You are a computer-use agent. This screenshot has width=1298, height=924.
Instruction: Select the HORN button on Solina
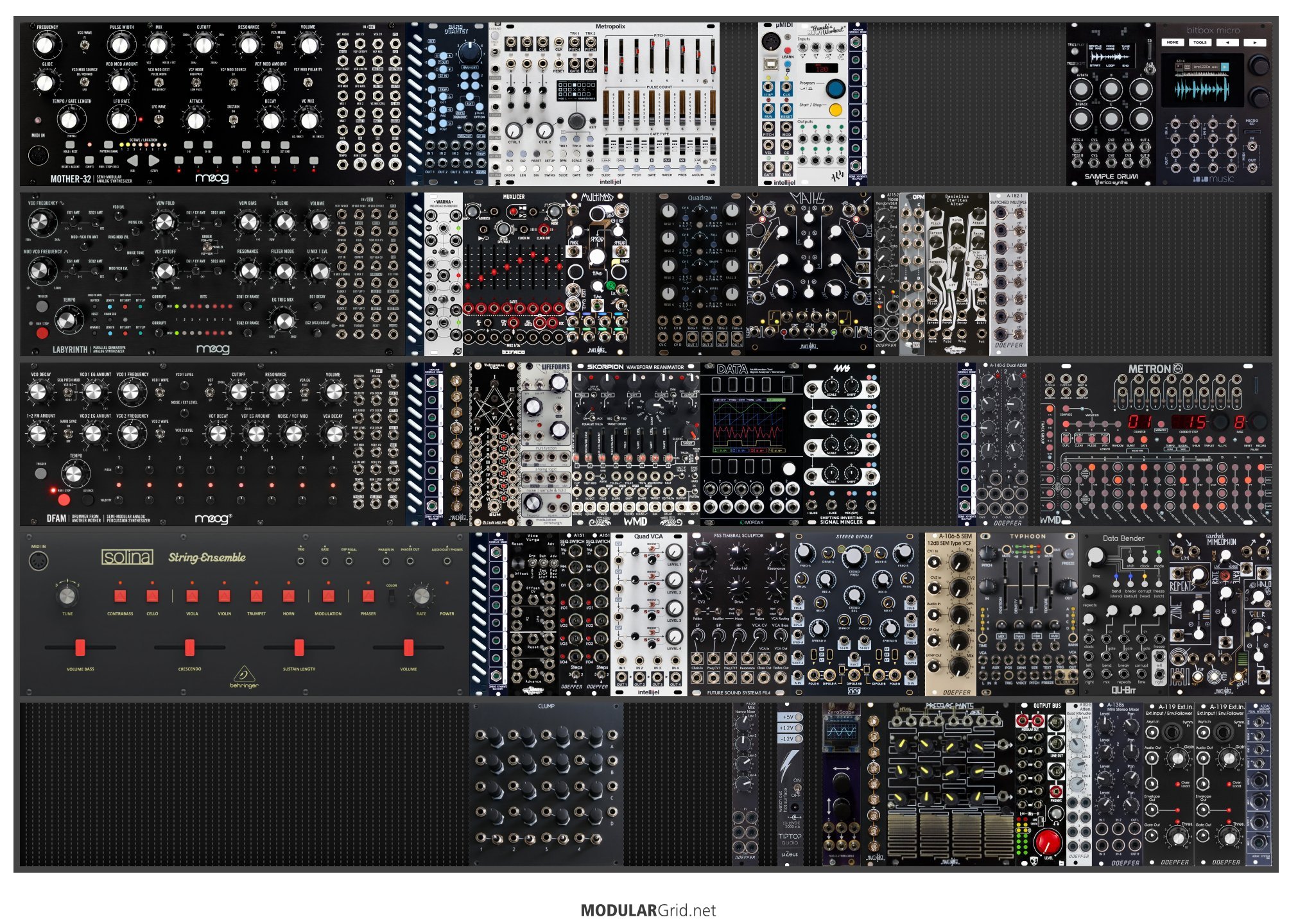pyautogui.click(x=288, y=596)
